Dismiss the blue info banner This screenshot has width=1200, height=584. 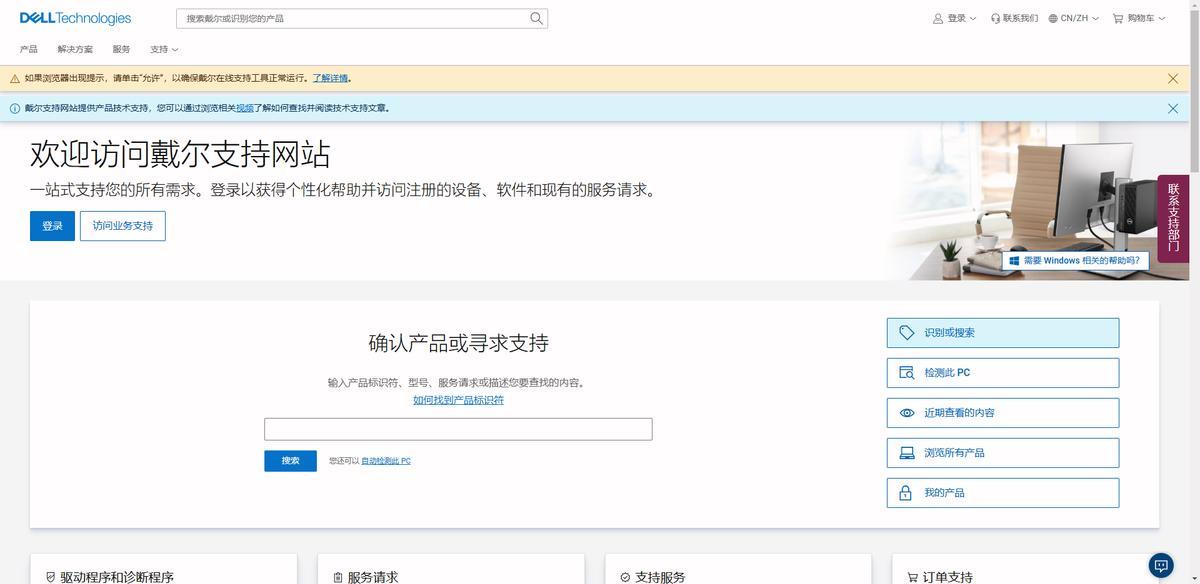[1173, 108]
